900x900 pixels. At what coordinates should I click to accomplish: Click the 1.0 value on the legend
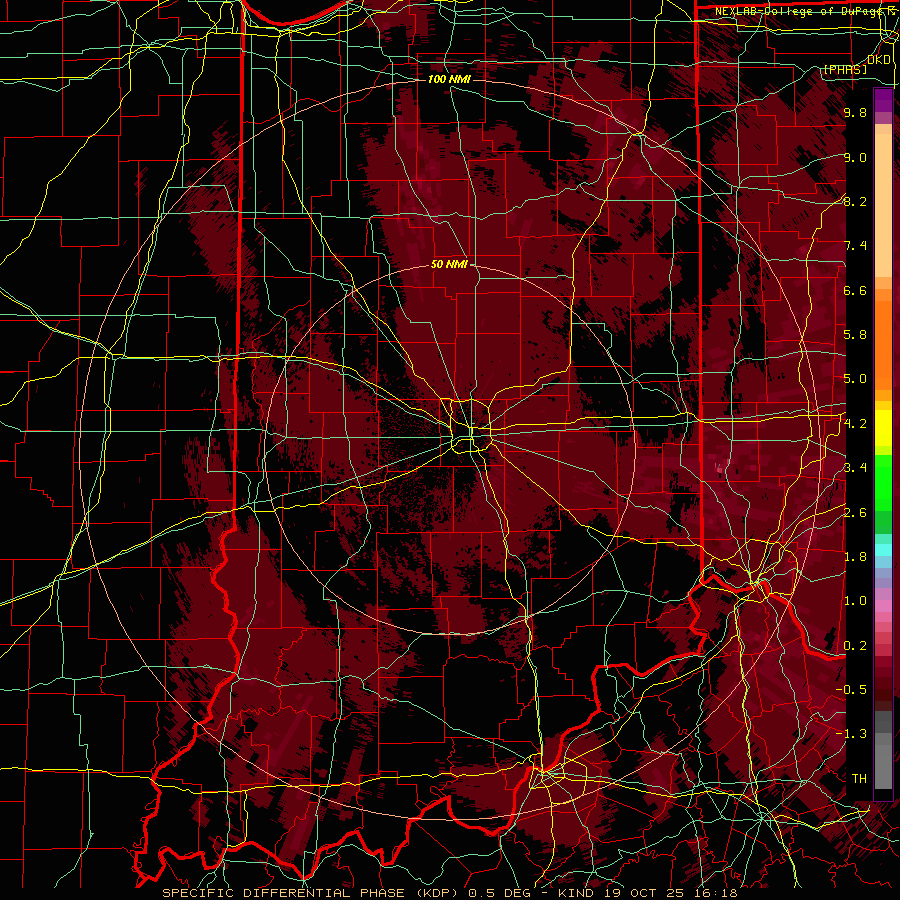(x=855, y=601)
